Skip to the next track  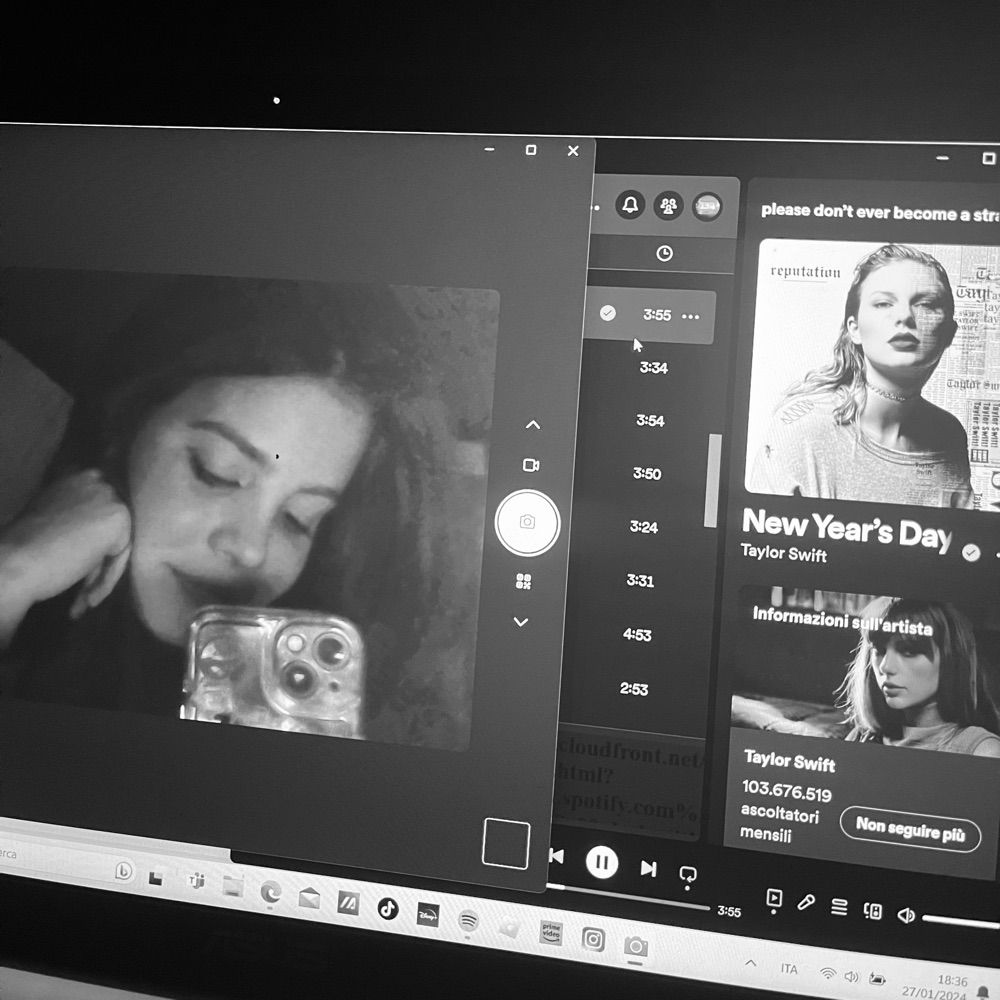click(649, 869)
